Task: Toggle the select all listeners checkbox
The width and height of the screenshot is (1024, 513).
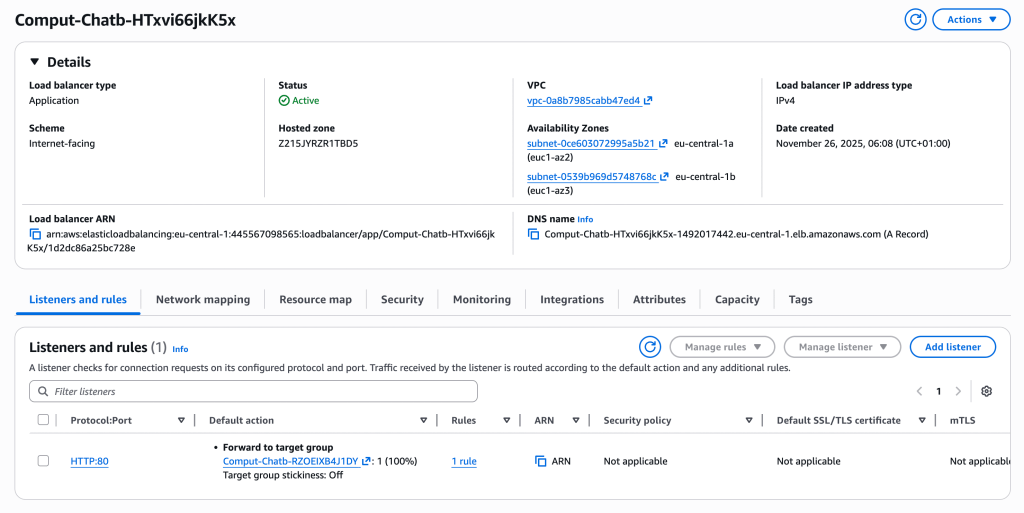Action: tap(43, 420)
